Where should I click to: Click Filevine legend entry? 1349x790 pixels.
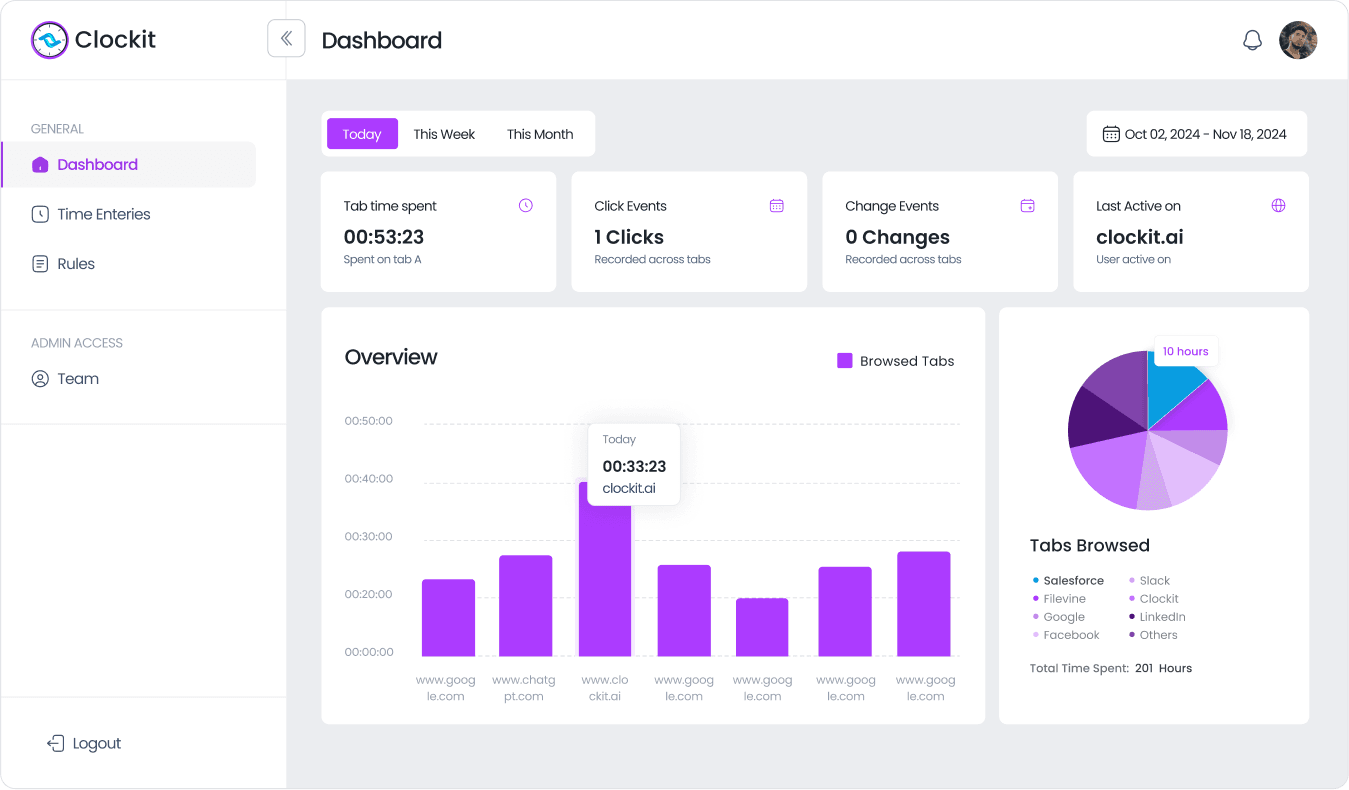1059,598
